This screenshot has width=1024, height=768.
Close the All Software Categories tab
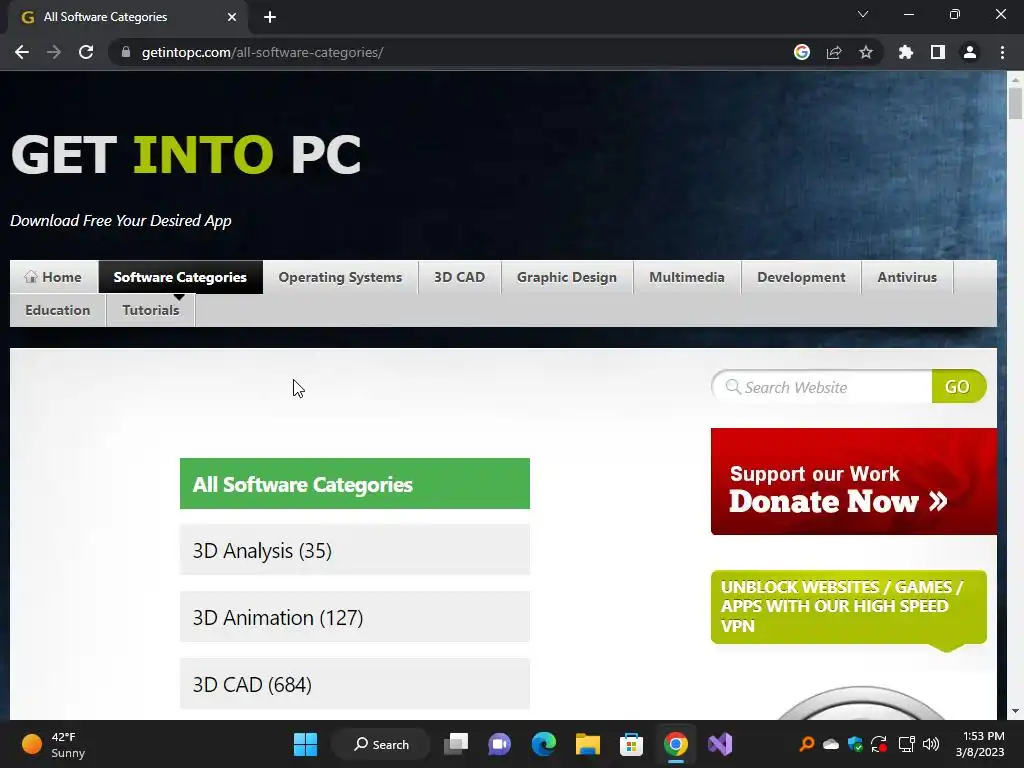(x=232, y=17)
